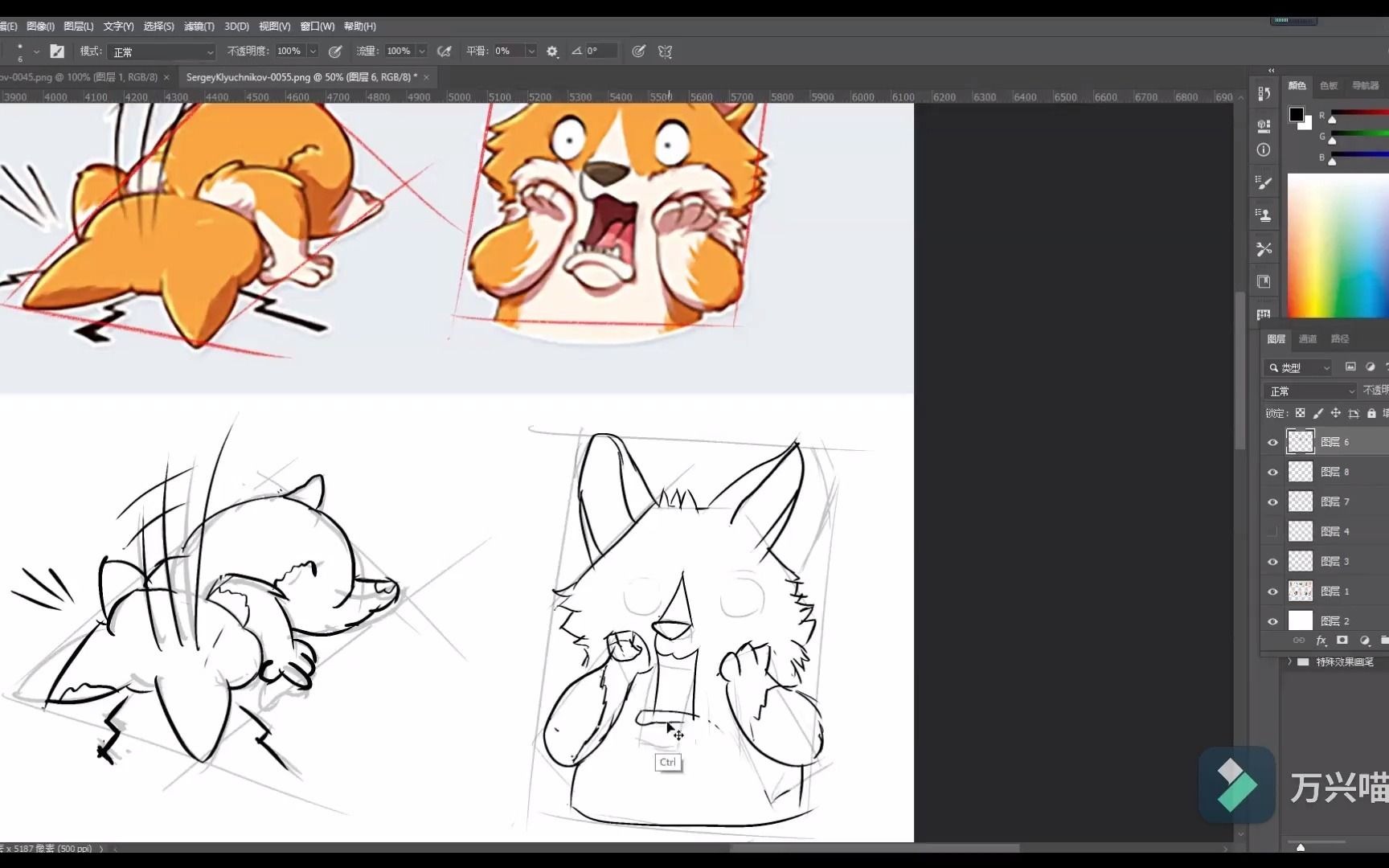Expand the 特殊效果画笔 brush folder
The image size is (1389, 868).
tap(1289, 661)
